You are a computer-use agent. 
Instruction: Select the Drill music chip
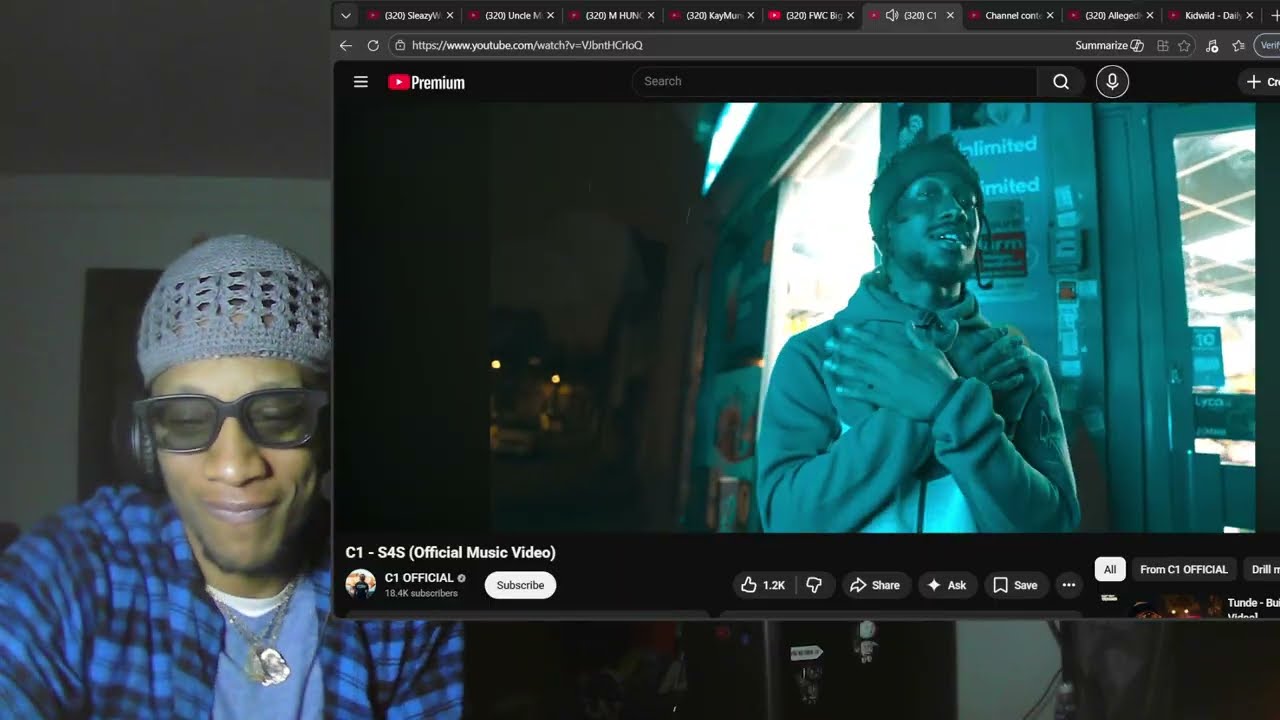tap(1263, 569)
